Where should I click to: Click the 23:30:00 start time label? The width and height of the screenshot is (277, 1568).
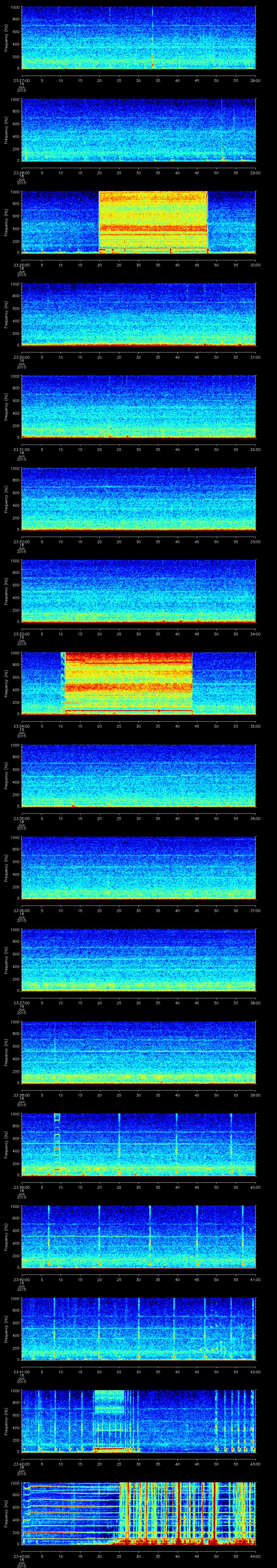(21, 357)
